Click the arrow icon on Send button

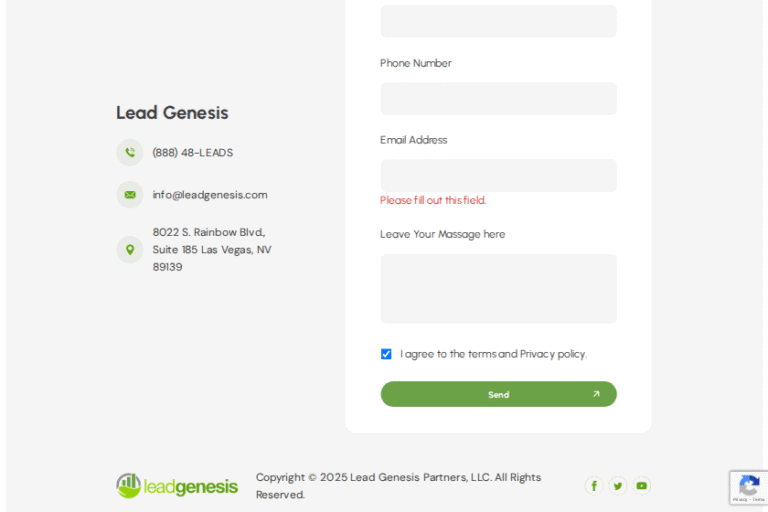click(x=596, y=394)
